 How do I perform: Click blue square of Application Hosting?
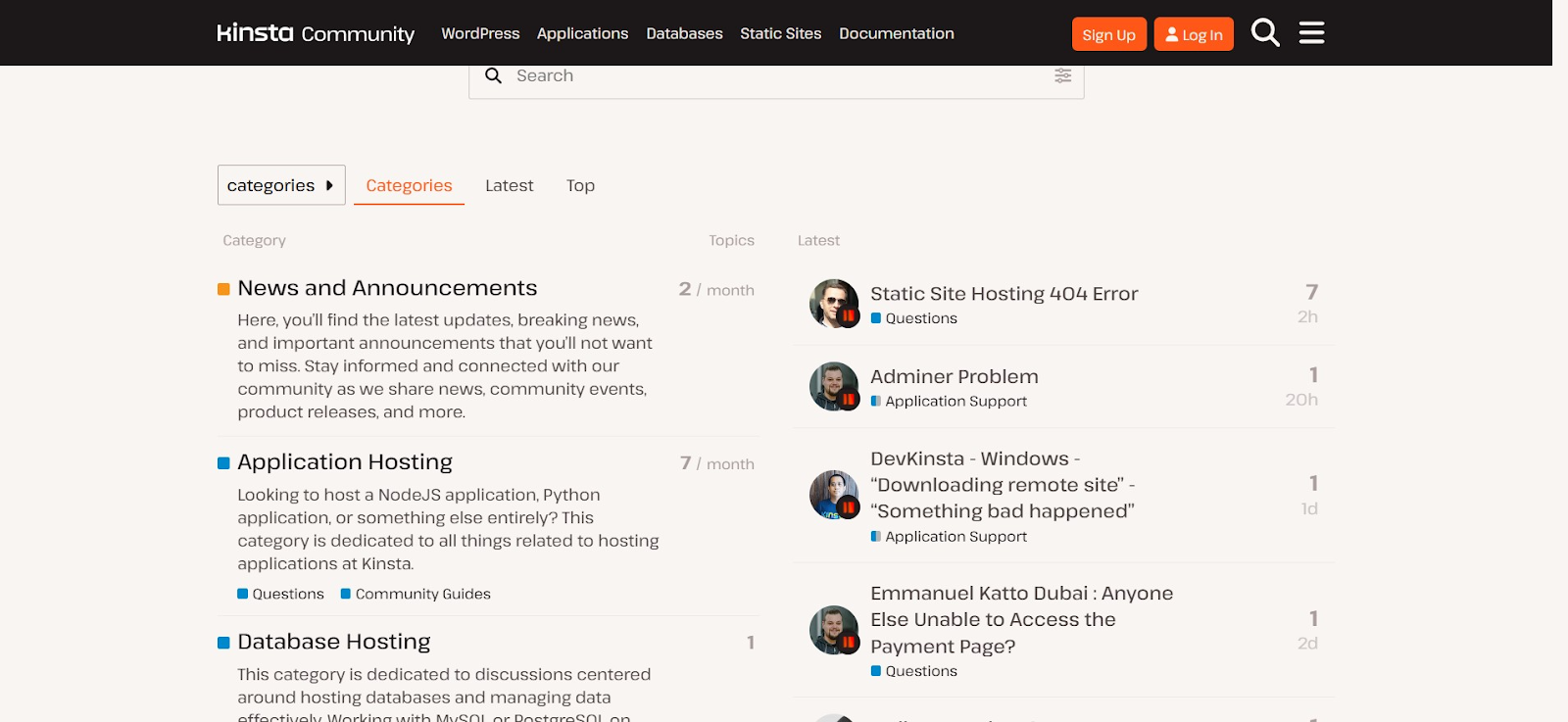[x=223, y=463]
